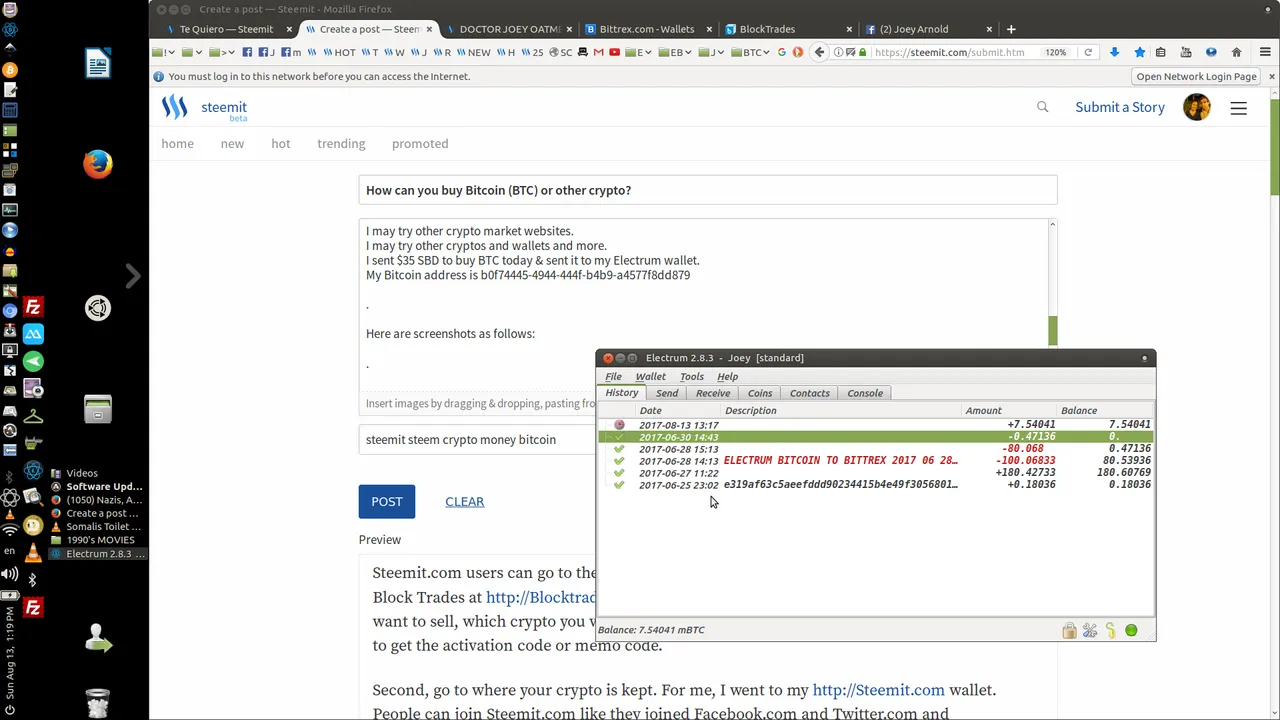Switch to the Console tab in Electrum
The width and height of the screenshot is (1280, 720).
[x=865, y=393]
